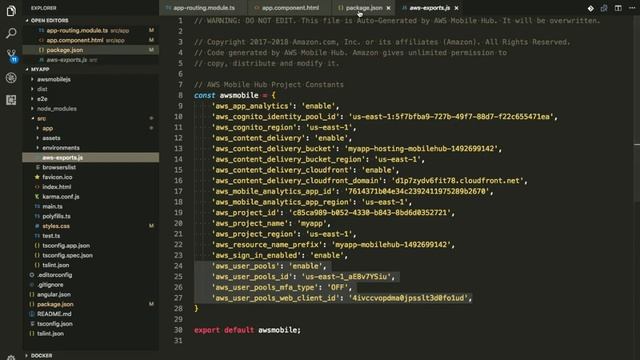The width and height of the screenshot is (640, 360).
Task: Click 'export default' on line 30
Action: 224,330
